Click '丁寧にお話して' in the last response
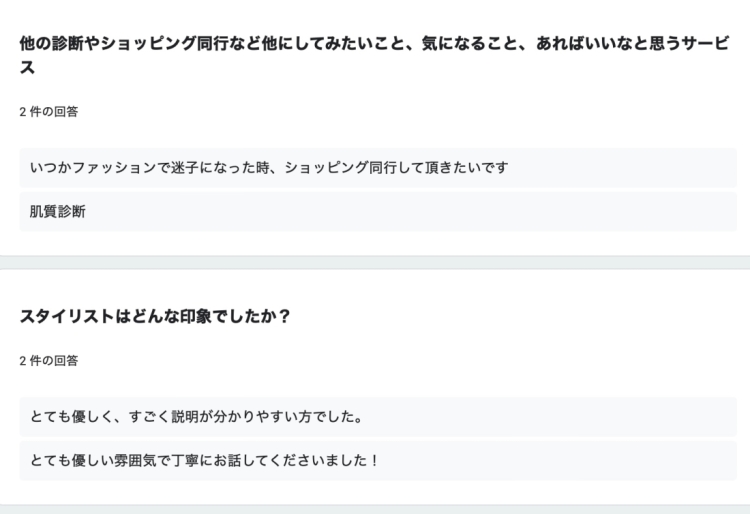The width and height of the screenshot is (750, 514). [220, 461]
